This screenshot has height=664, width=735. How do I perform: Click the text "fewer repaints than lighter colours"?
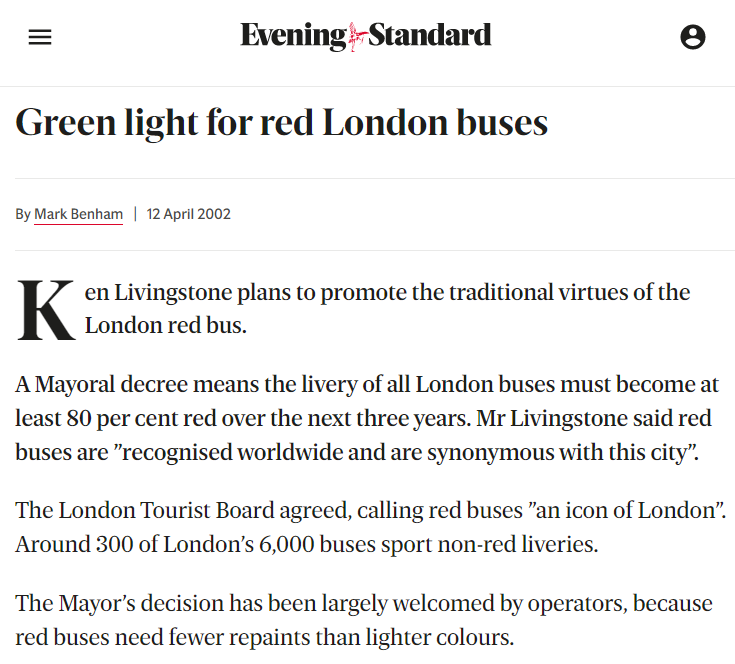coord(341,637)
